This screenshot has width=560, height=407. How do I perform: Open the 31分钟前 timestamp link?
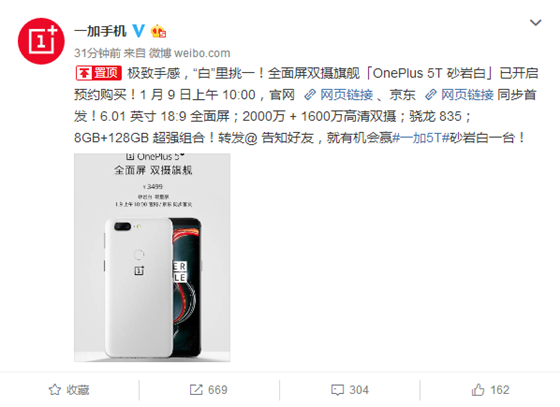[x=97, y=53]
